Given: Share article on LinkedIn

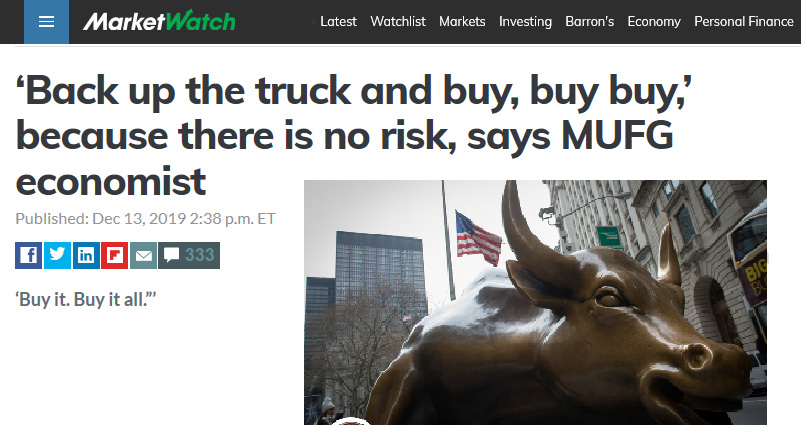Looking at the screenshot, I should pos(86,255).
